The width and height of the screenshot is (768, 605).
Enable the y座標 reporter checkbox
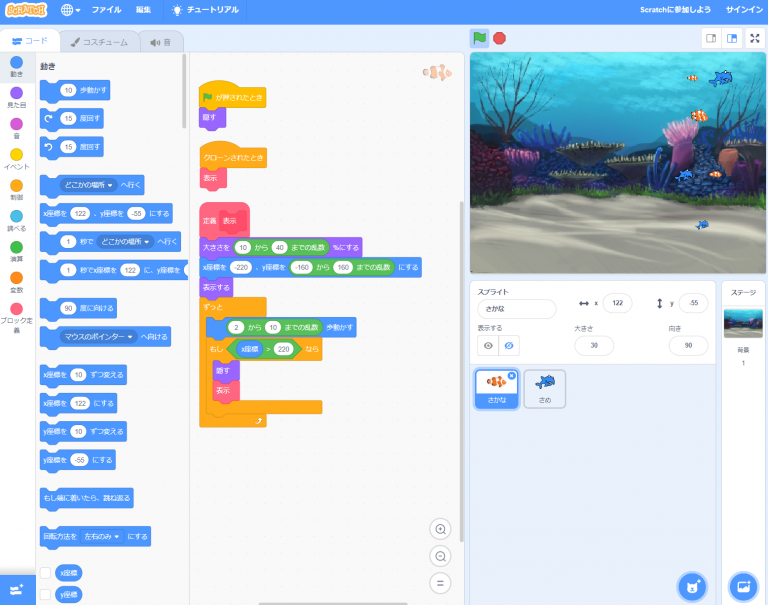(46, 594)
